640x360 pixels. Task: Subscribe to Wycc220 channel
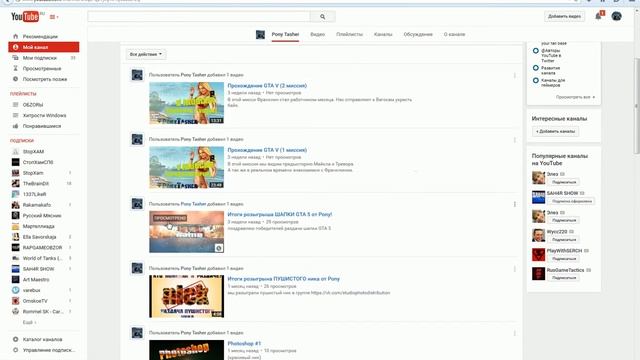pos(564,240)
